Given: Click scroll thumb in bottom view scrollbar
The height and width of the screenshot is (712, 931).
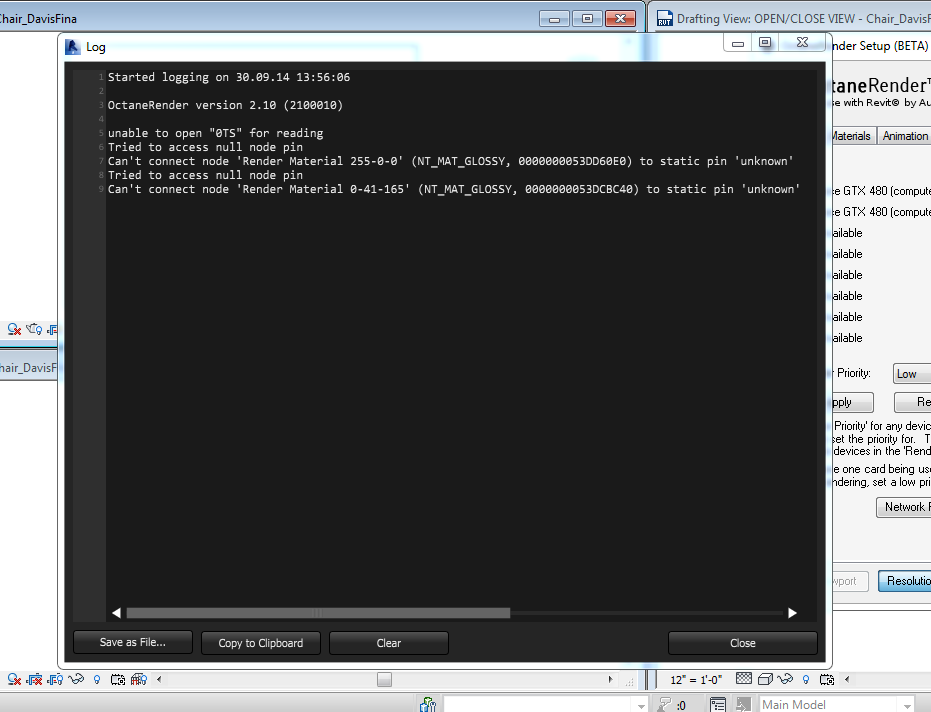Looking at the screenshot, I should point(384,679).
